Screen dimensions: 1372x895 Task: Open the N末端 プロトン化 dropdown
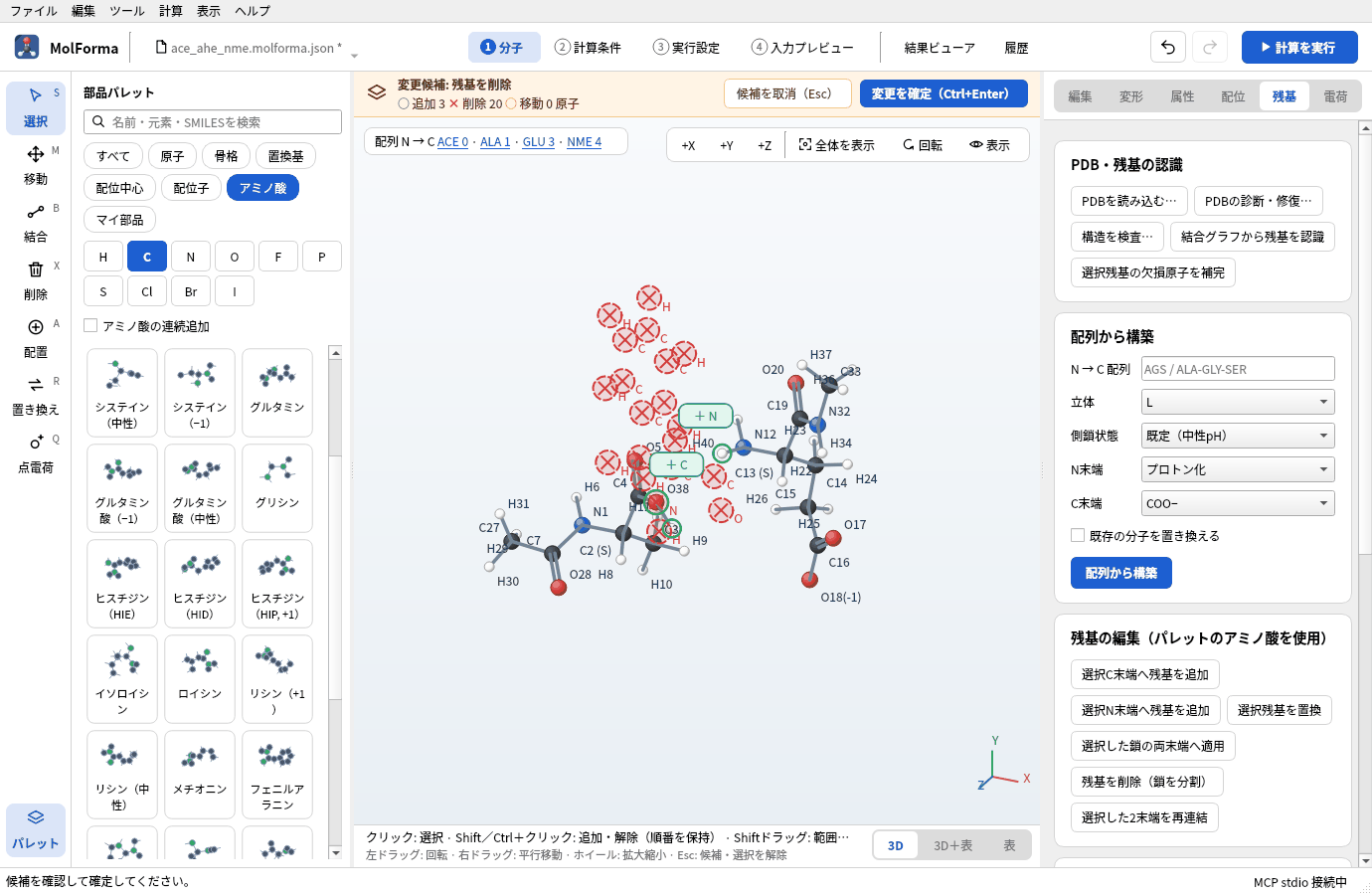tap(1238, 469)
